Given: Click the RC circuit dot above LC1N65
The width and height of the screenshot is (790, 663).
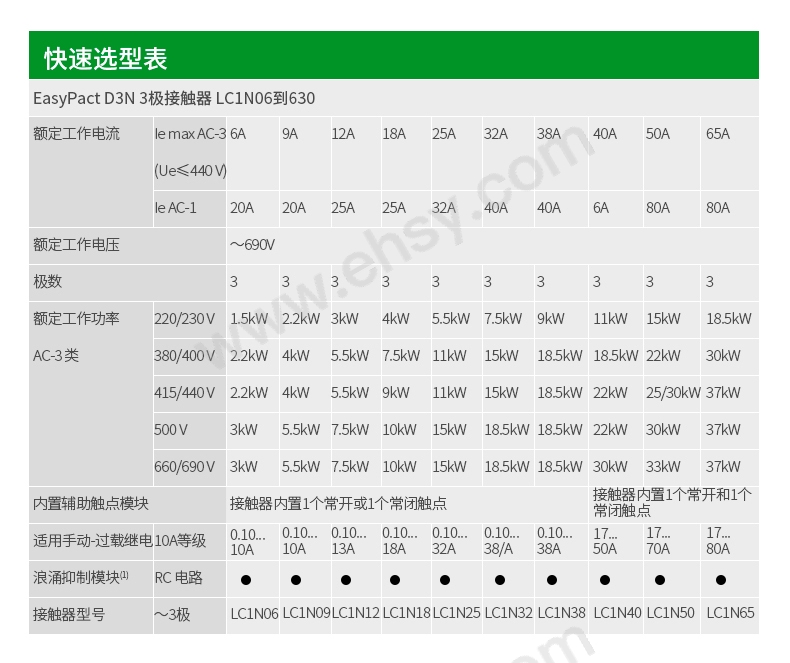Looking at the screenshot, I should tap(720, 579).
